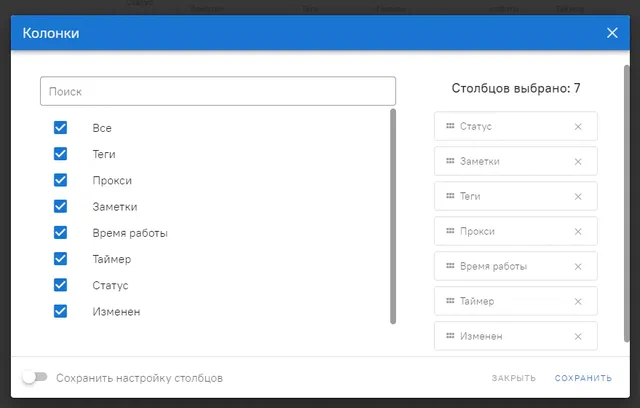Uncheck the Все checkbox

click(x=60, y=128)
